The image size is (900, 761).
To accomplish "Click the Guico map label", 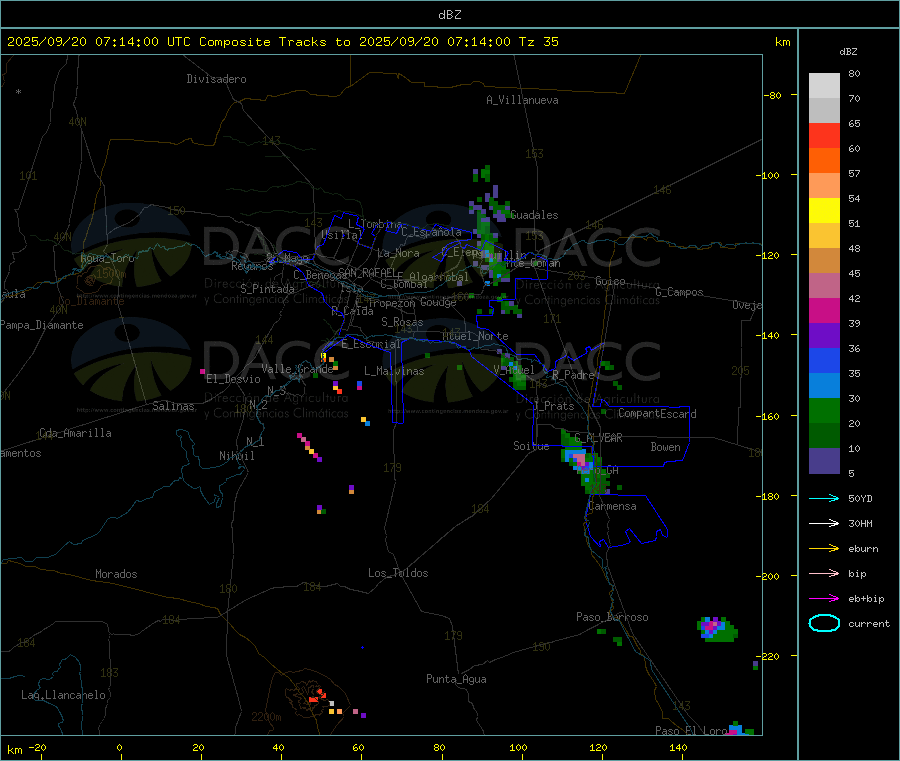I will point(610,281).
